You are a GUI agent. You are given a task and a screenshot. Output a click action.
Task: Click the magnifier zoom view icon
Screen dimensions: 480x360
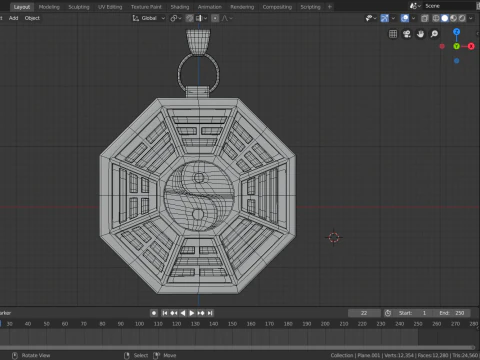434,34
